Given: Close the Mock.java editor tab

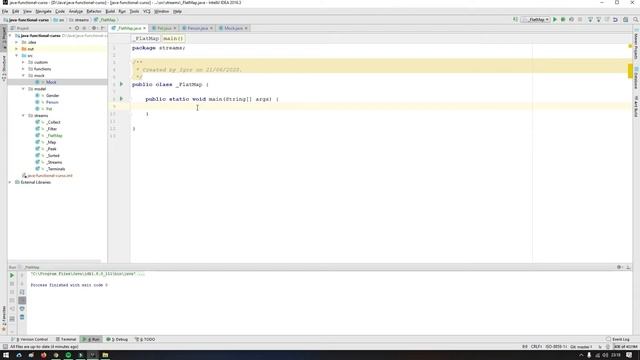Looking at the screenshot, I should pyautogui.click(x=246, y=28).
